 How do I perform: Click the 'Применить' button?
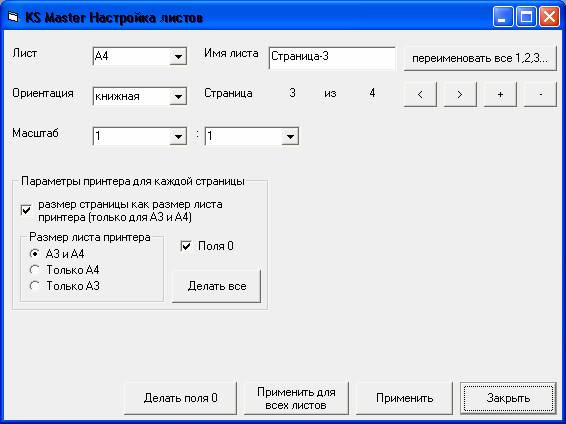pos(404,398)
